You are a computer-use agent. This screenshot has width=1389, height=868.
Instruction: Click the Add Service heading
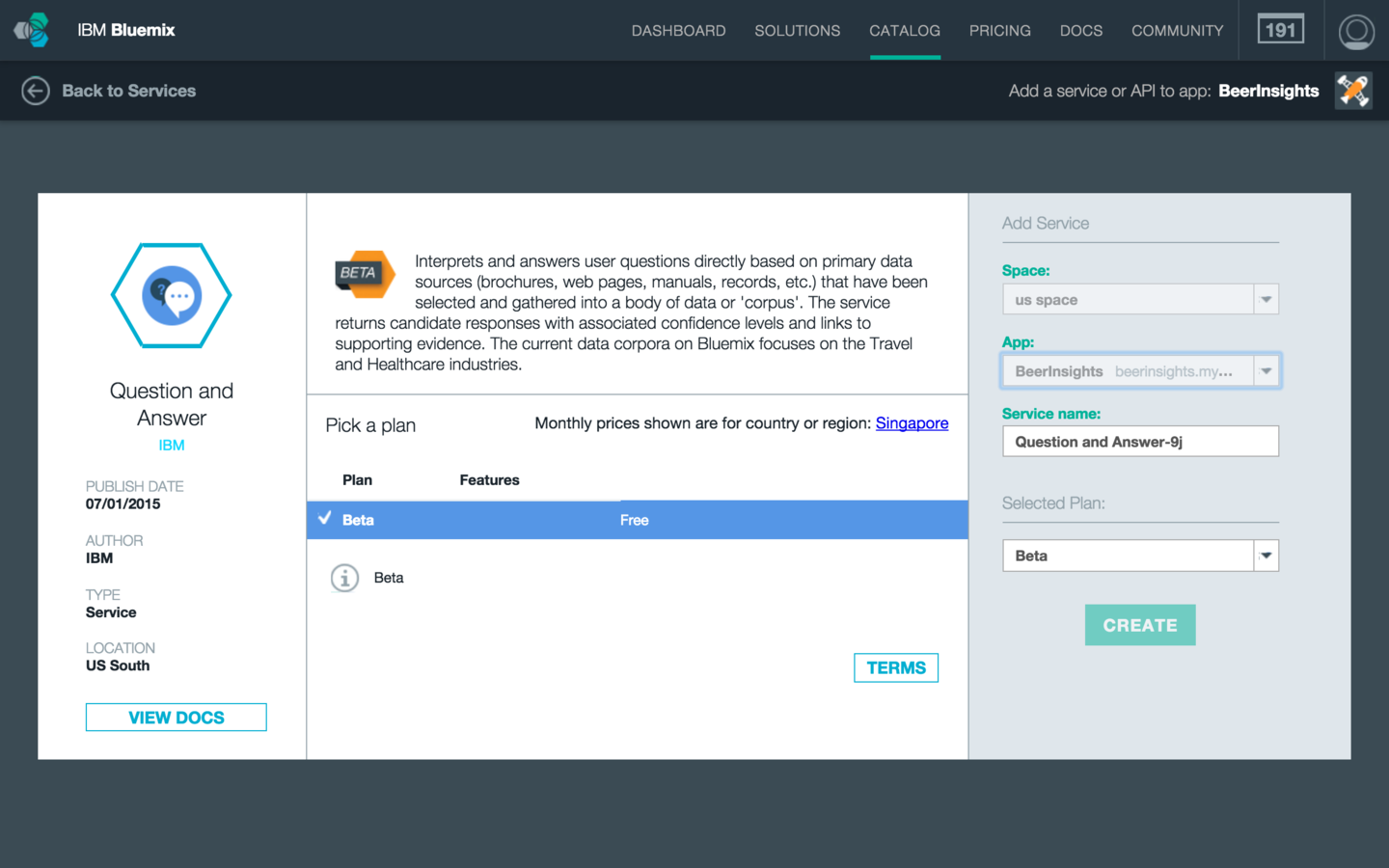(x=1046, y=224)
